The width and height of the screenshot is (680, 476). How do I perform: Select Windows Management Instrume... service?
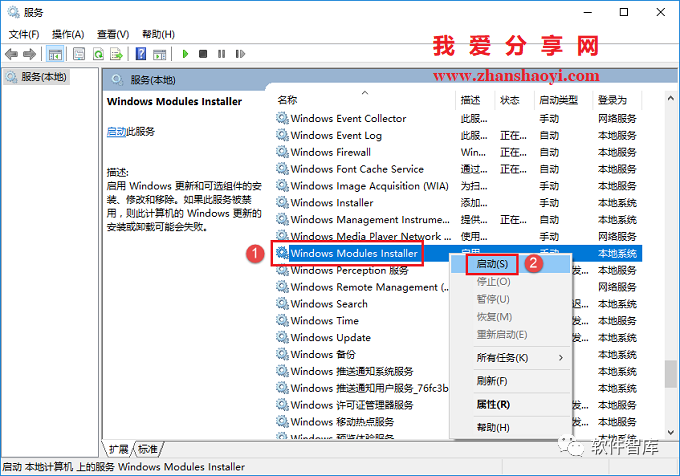pyautogui.click(x=370, y=219)
